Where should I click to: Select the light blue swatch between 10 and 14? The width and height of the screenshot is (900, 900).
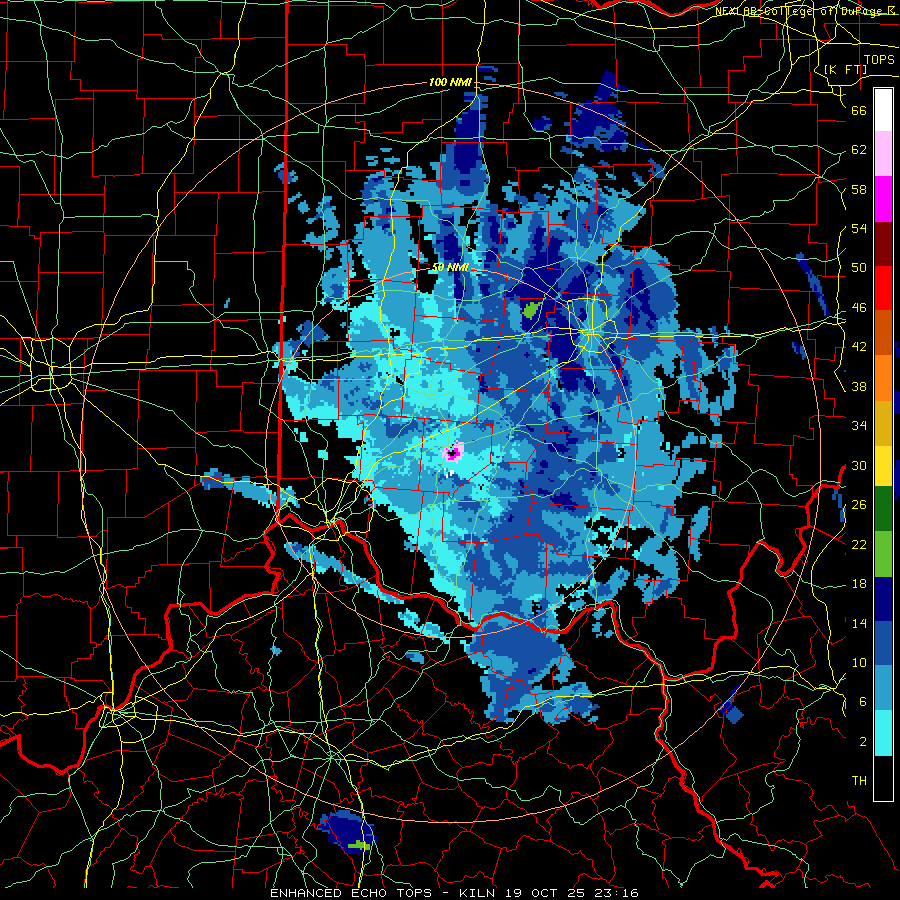tap(883, 689)
